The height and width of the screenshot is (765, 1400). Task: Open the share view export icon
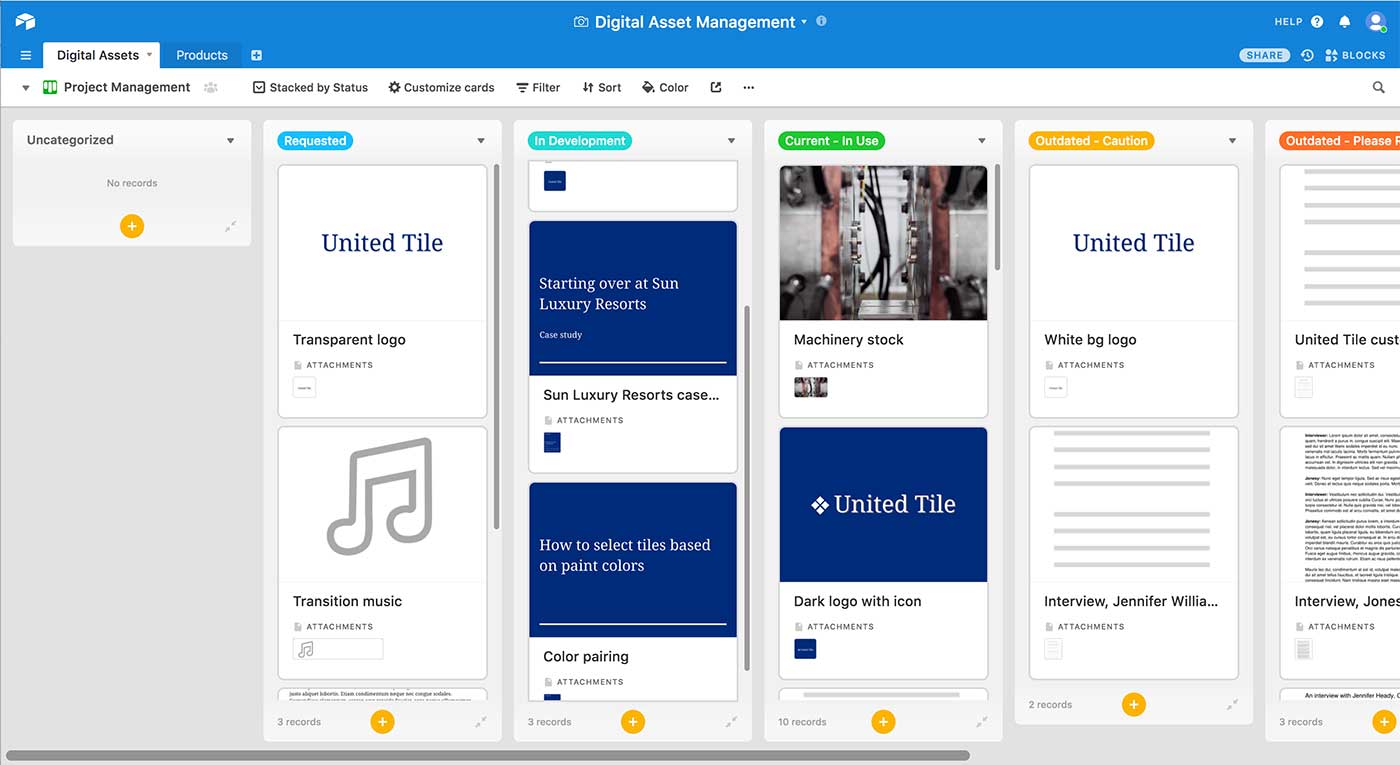716,87
